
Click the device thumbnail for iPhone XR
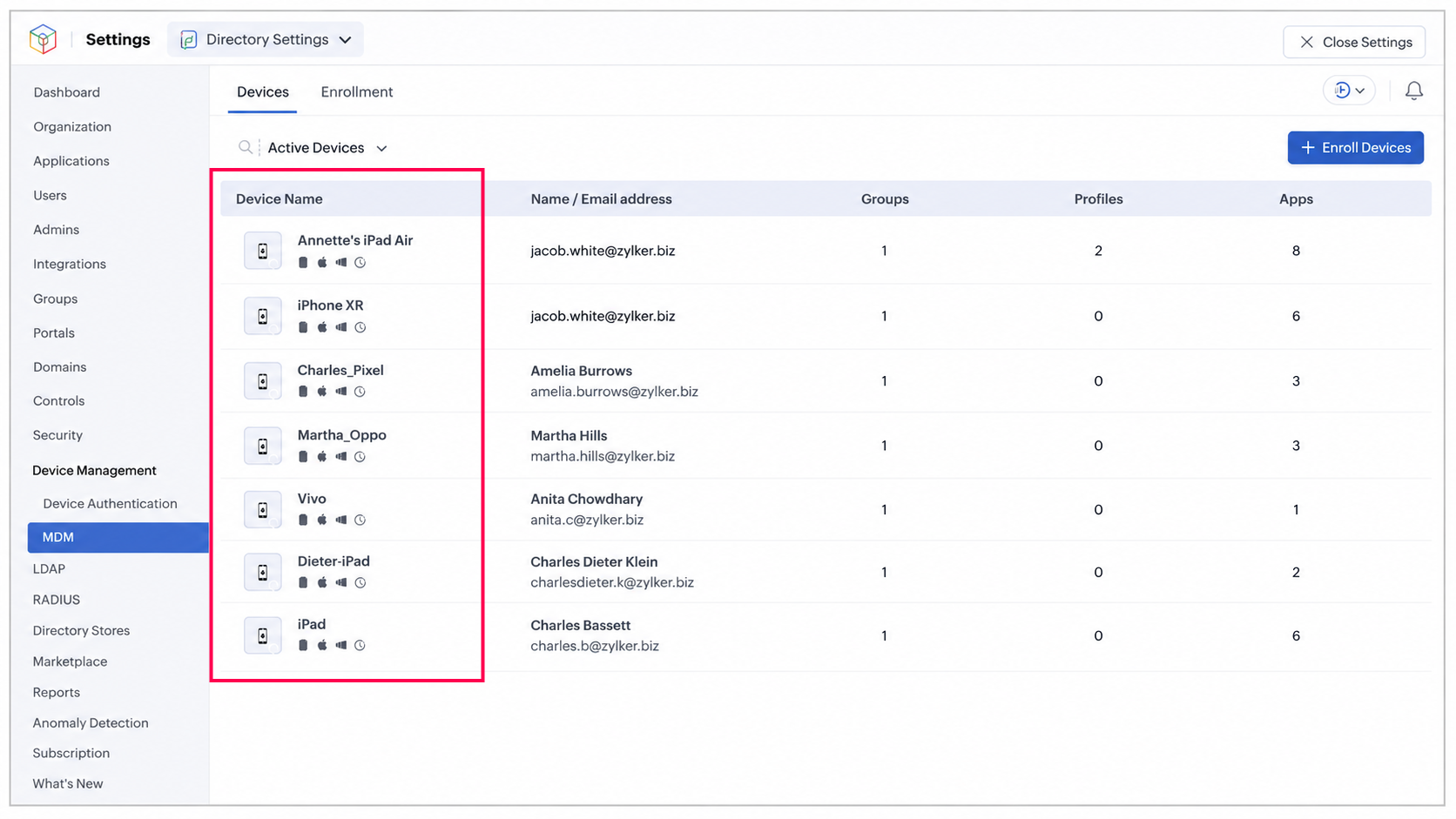[x=263, y=316]
